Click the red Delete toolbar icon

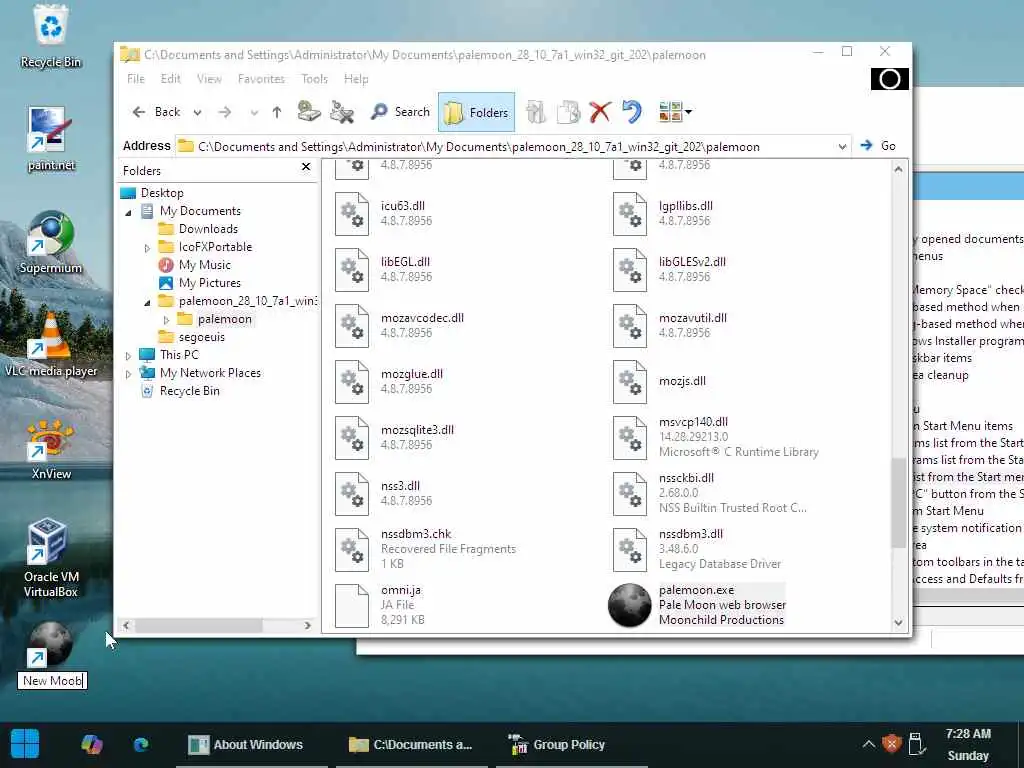[x=600, y=112]
